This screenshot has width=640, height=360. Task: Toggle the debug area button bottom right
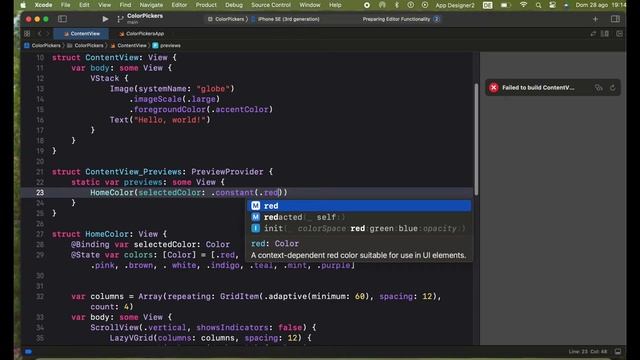(618, 351)
